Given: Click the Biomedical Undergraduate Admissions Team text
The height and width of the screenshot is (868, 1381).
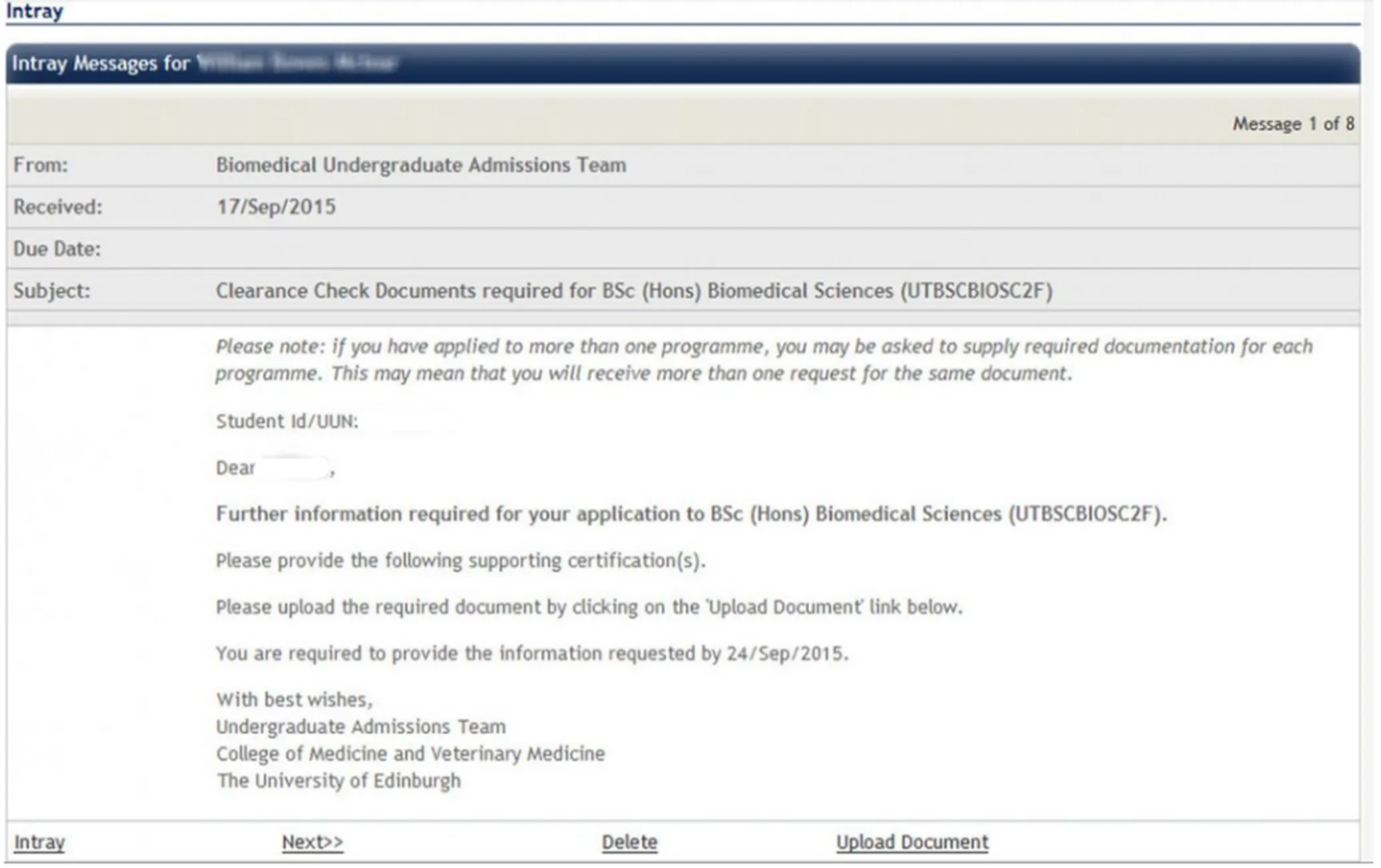Looking at the screenshot, I should [x=421, y=165].
